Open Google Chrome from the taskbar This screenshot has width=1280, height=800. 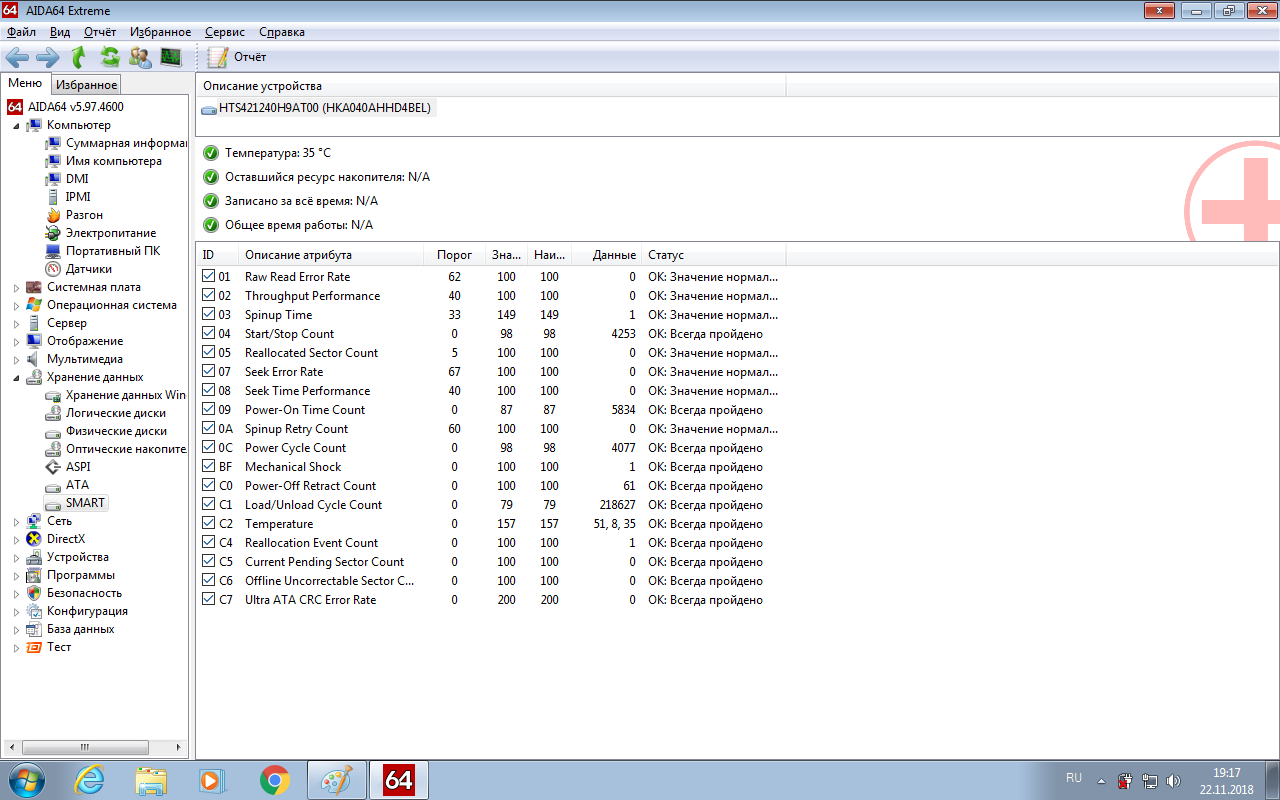pos(275,780)
